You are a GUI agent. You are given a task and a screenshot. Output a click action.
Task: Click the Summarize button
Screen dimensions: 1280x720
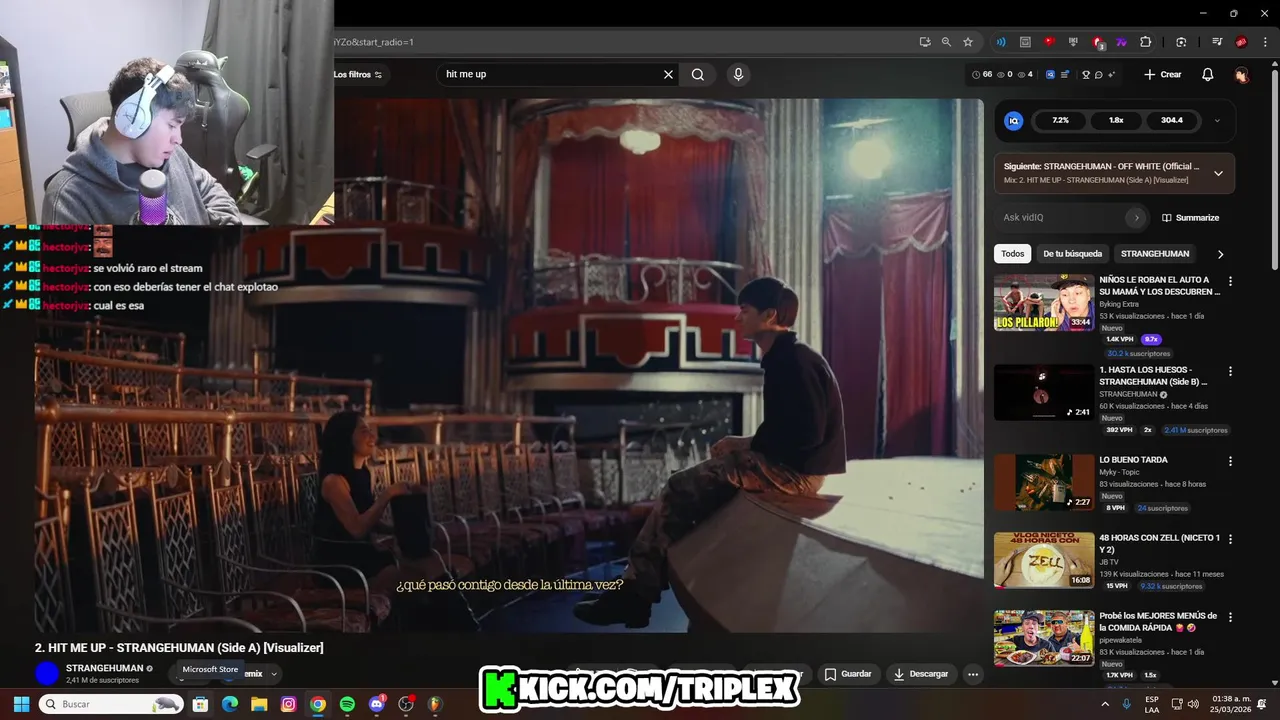click(x=1190, y=217)
